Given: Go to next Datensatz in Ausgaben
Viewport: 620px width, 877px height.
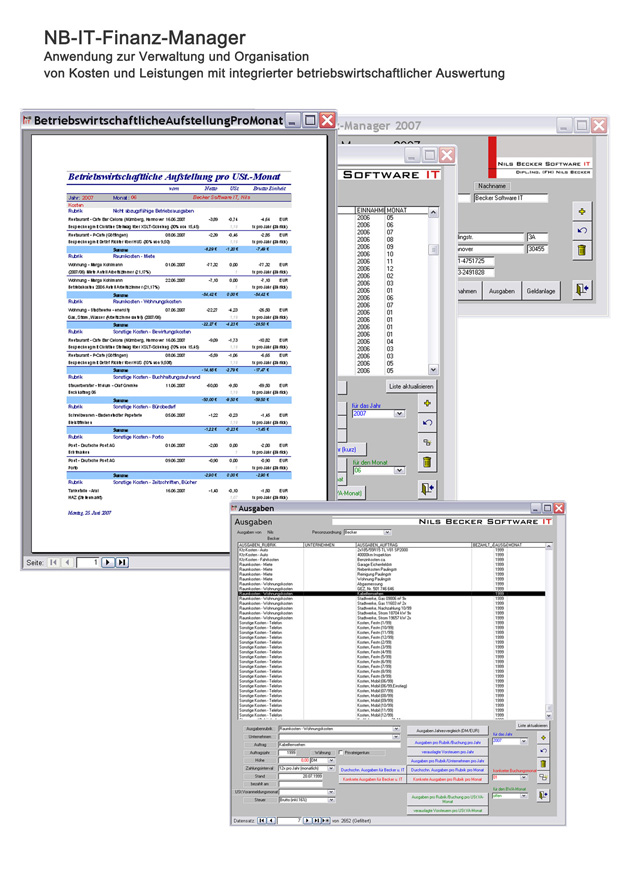Looking at the screenshot, I should [x=307, y=821].
